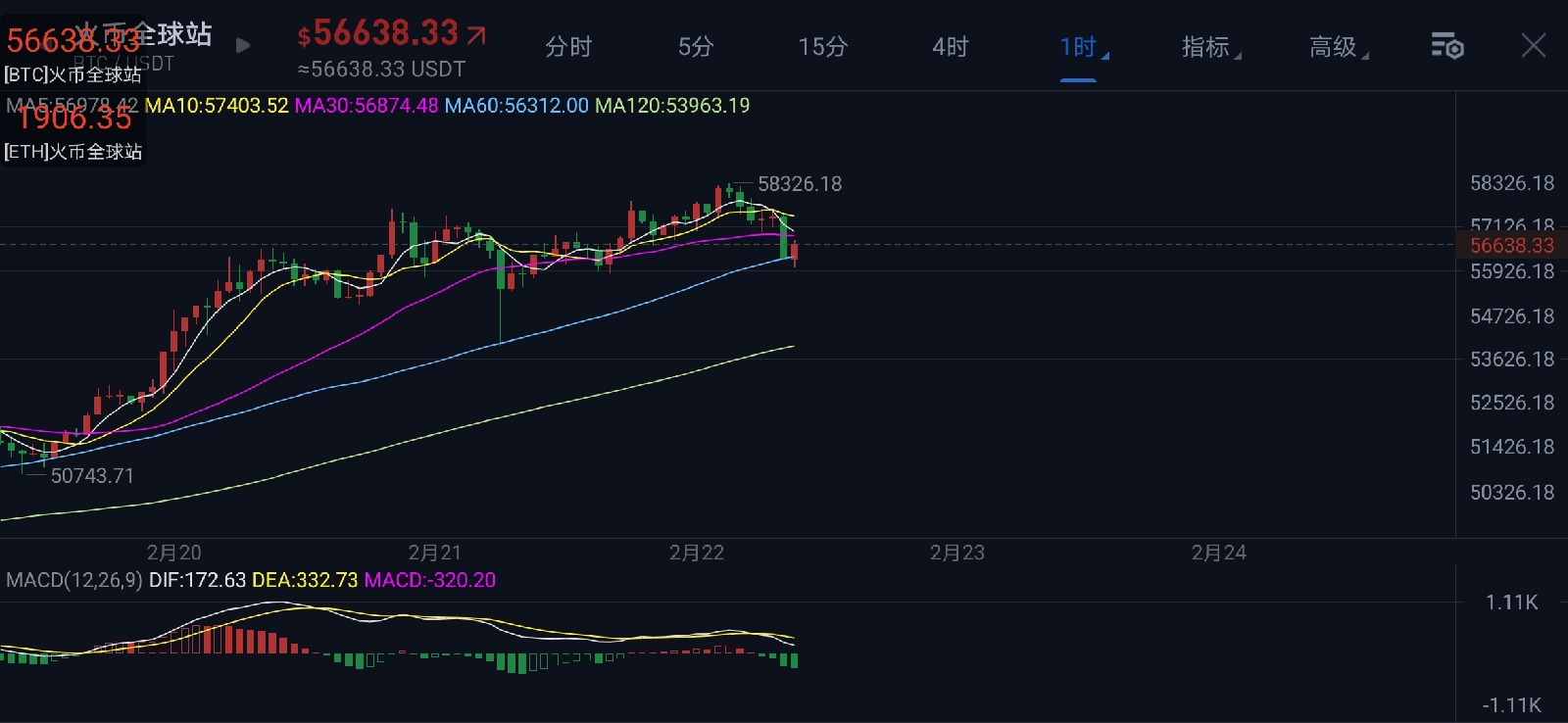Select the 15分 interval tab

click(x=822, y=47)
